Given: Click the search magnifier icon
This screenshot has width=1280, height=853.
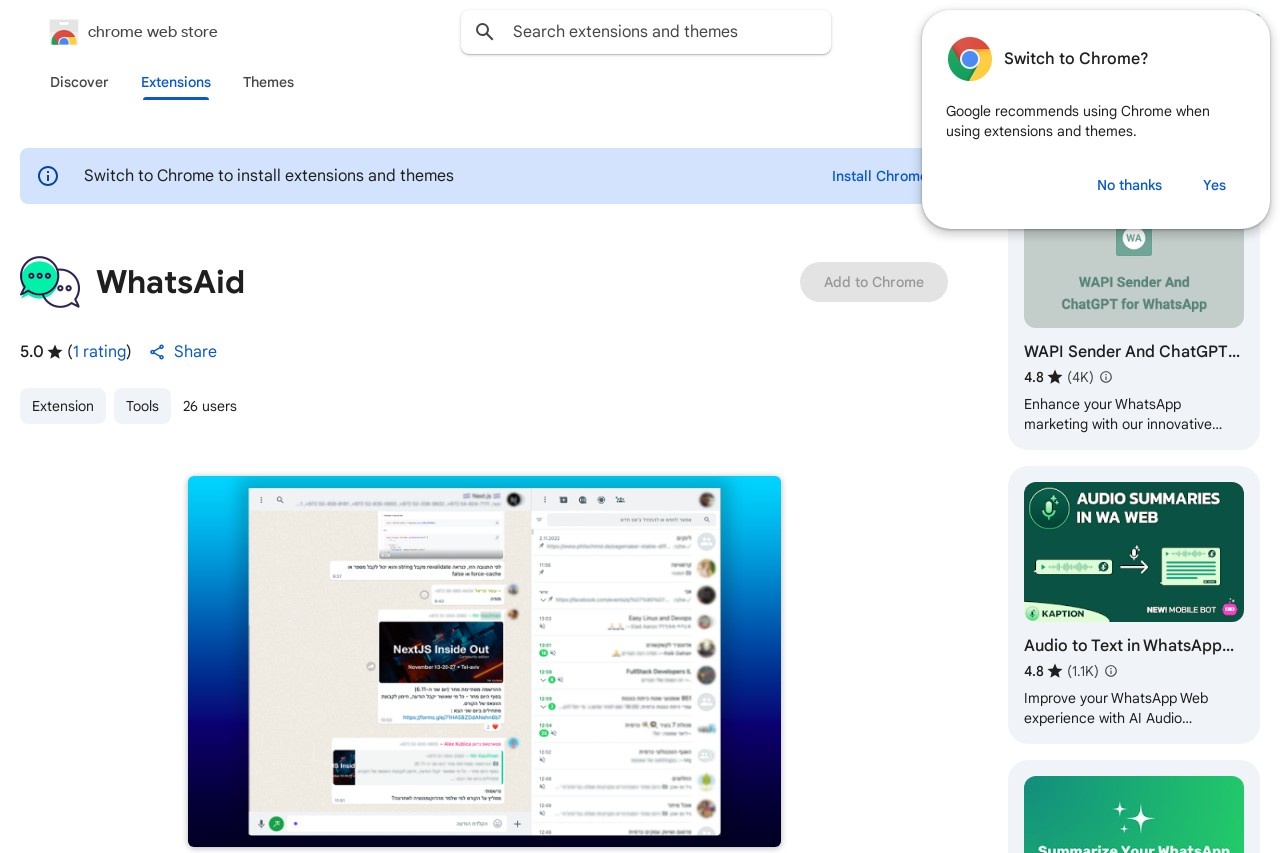Looking at the screenshot, I should click(x=485, y=32).
